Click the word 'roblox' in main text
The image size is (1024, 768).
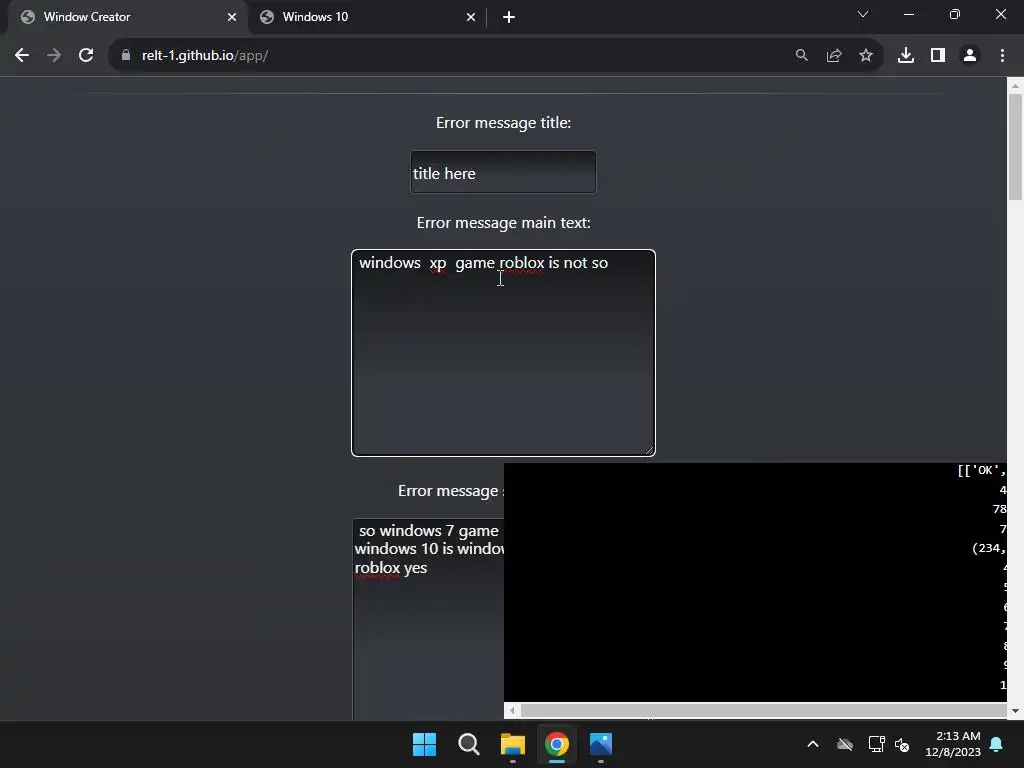(522, 263)
